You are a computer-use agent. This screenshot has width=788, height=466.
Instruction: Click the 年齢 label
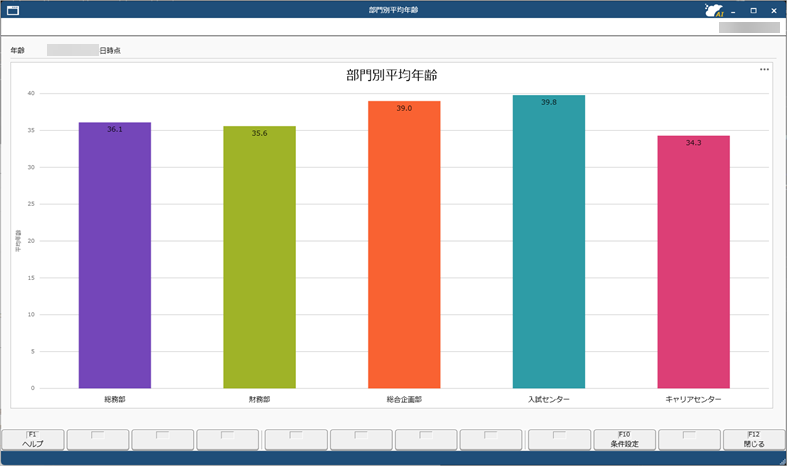pos(18,50)
